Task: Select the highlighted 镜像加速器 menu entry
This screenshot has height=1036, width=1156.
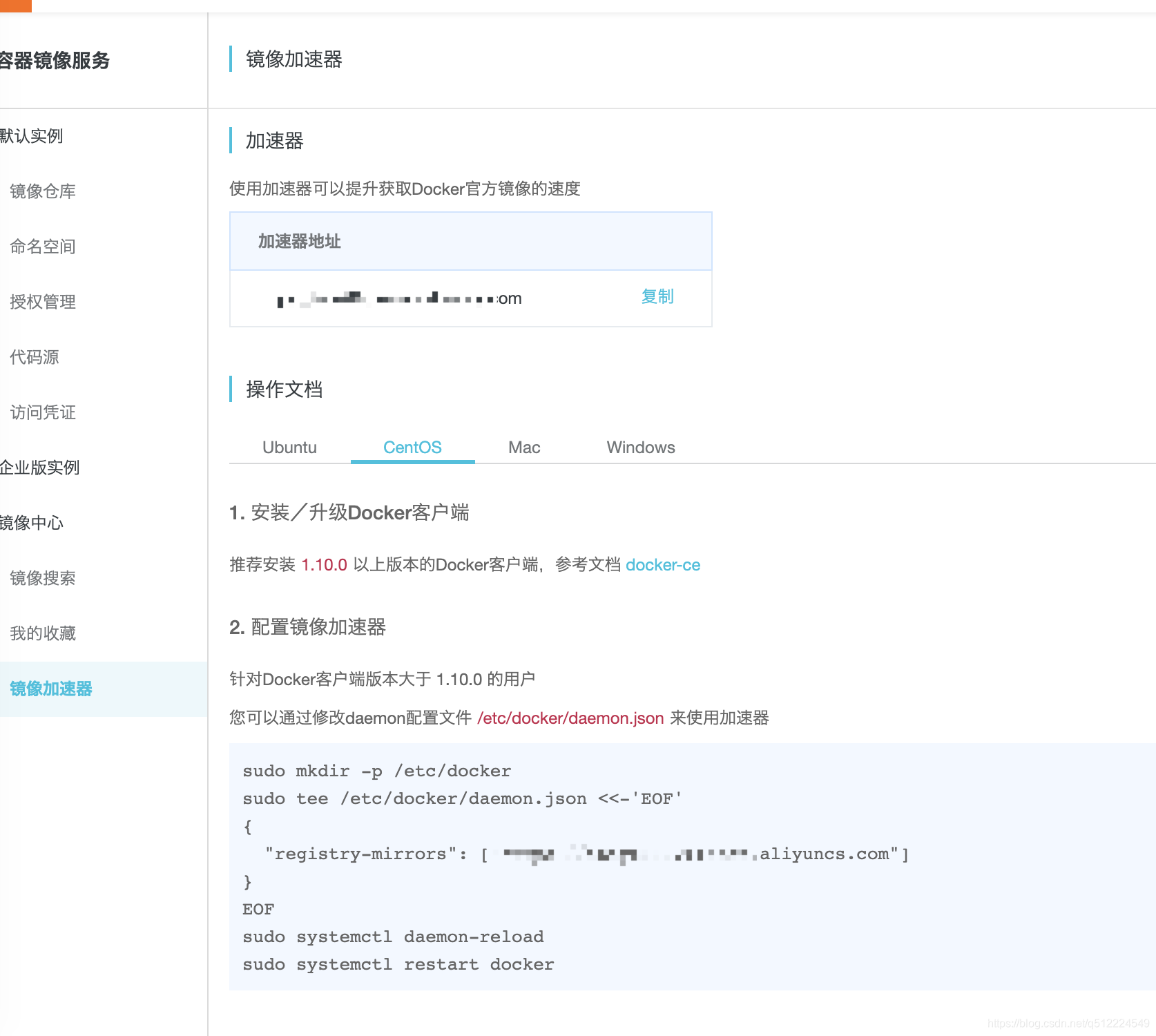Action: (50, 688)
